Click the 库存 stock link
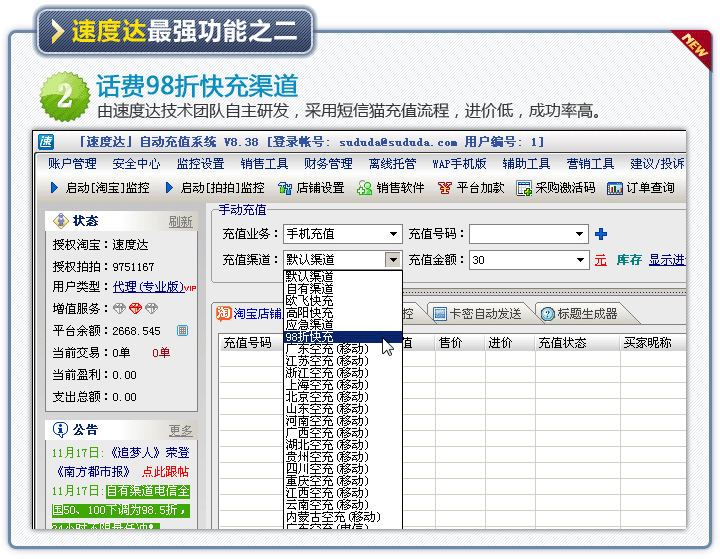720x559 pixels. pos(629,260)
